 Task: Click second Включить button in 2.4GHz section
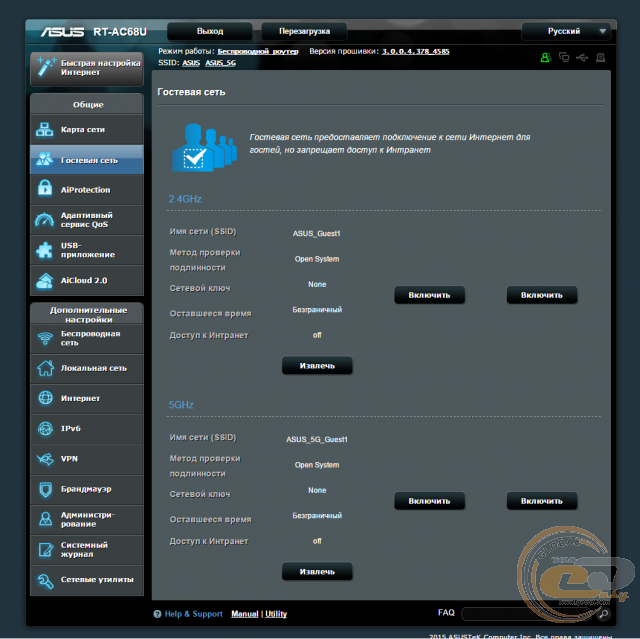542,295
